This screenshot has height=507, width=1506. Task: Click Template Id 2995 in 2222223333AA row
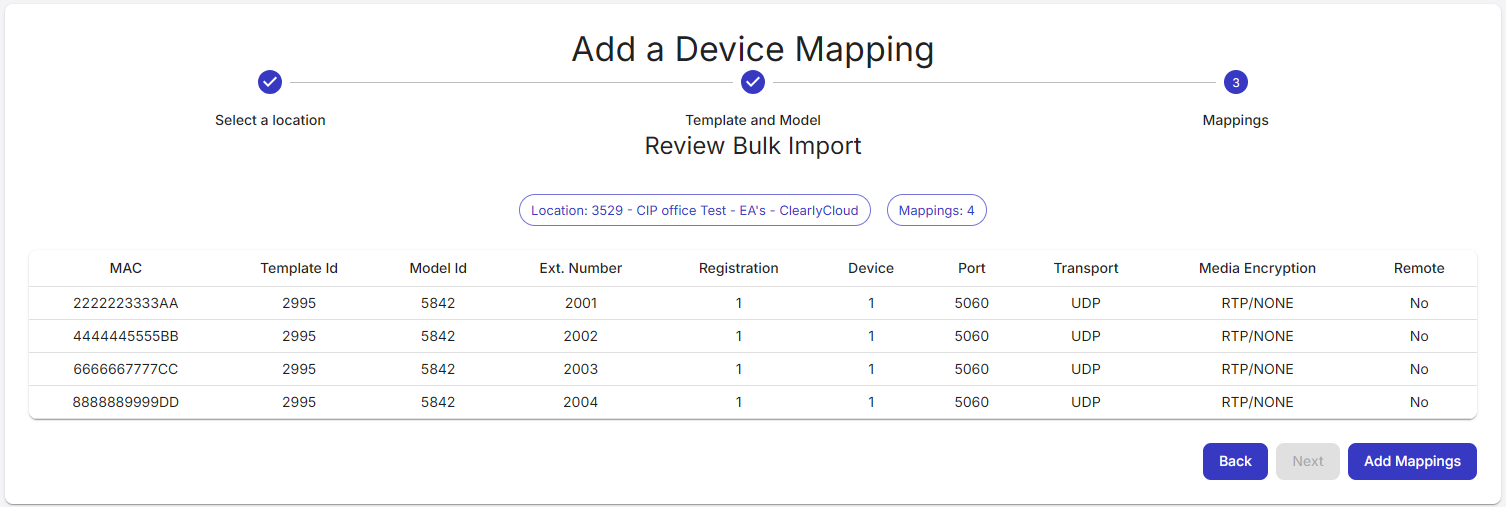click(x=299, y=303)
